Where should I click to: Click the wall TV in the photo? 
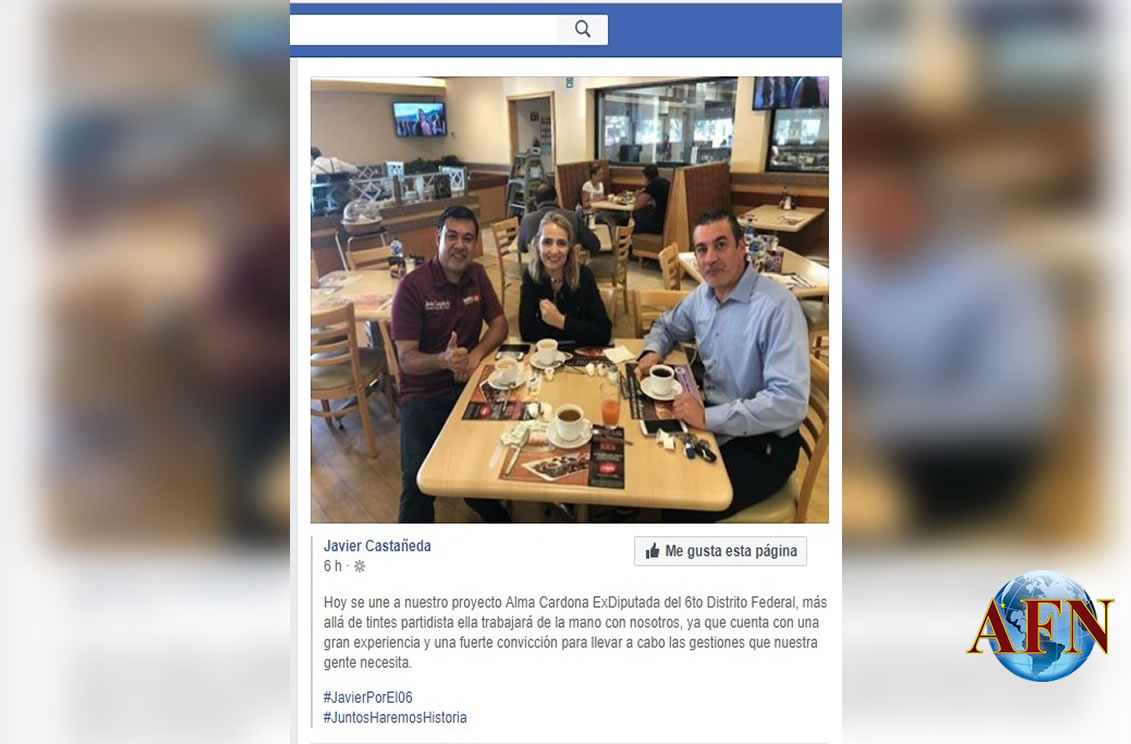(419, 118)
